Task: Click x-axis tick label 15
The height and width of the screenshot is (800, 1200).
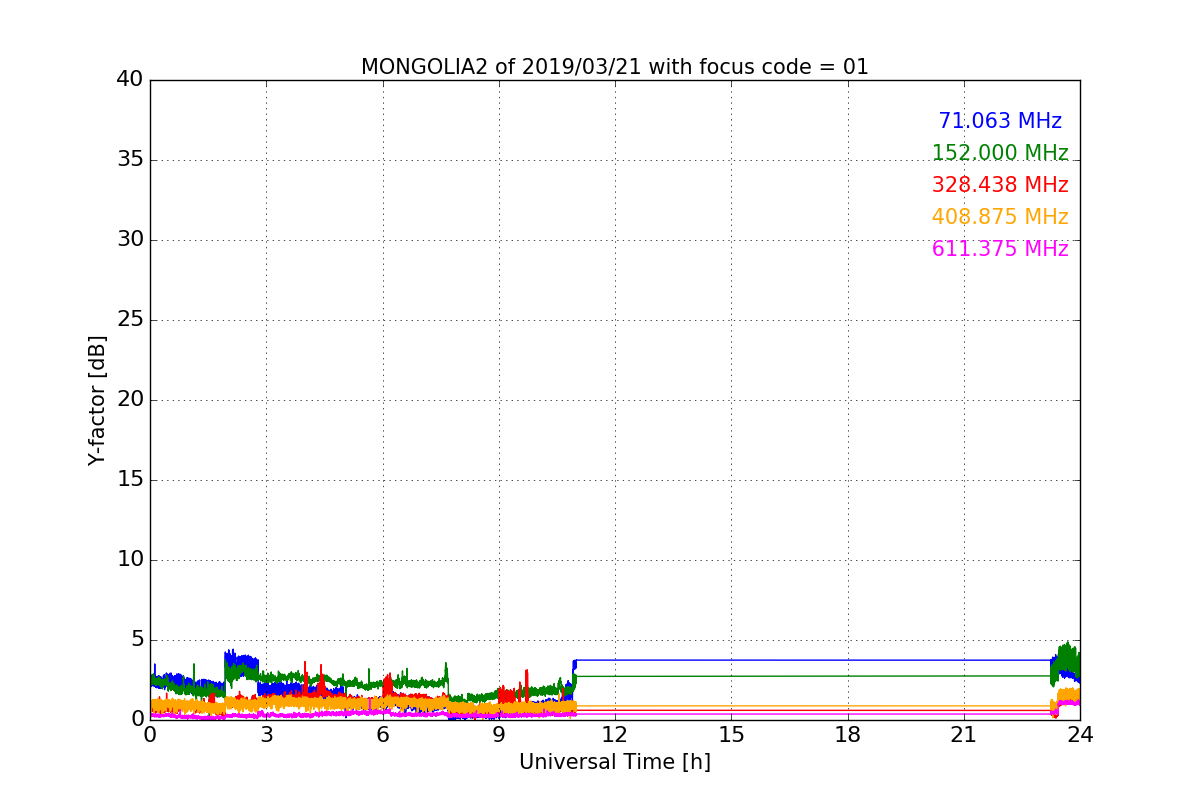Action: (731, 735)
